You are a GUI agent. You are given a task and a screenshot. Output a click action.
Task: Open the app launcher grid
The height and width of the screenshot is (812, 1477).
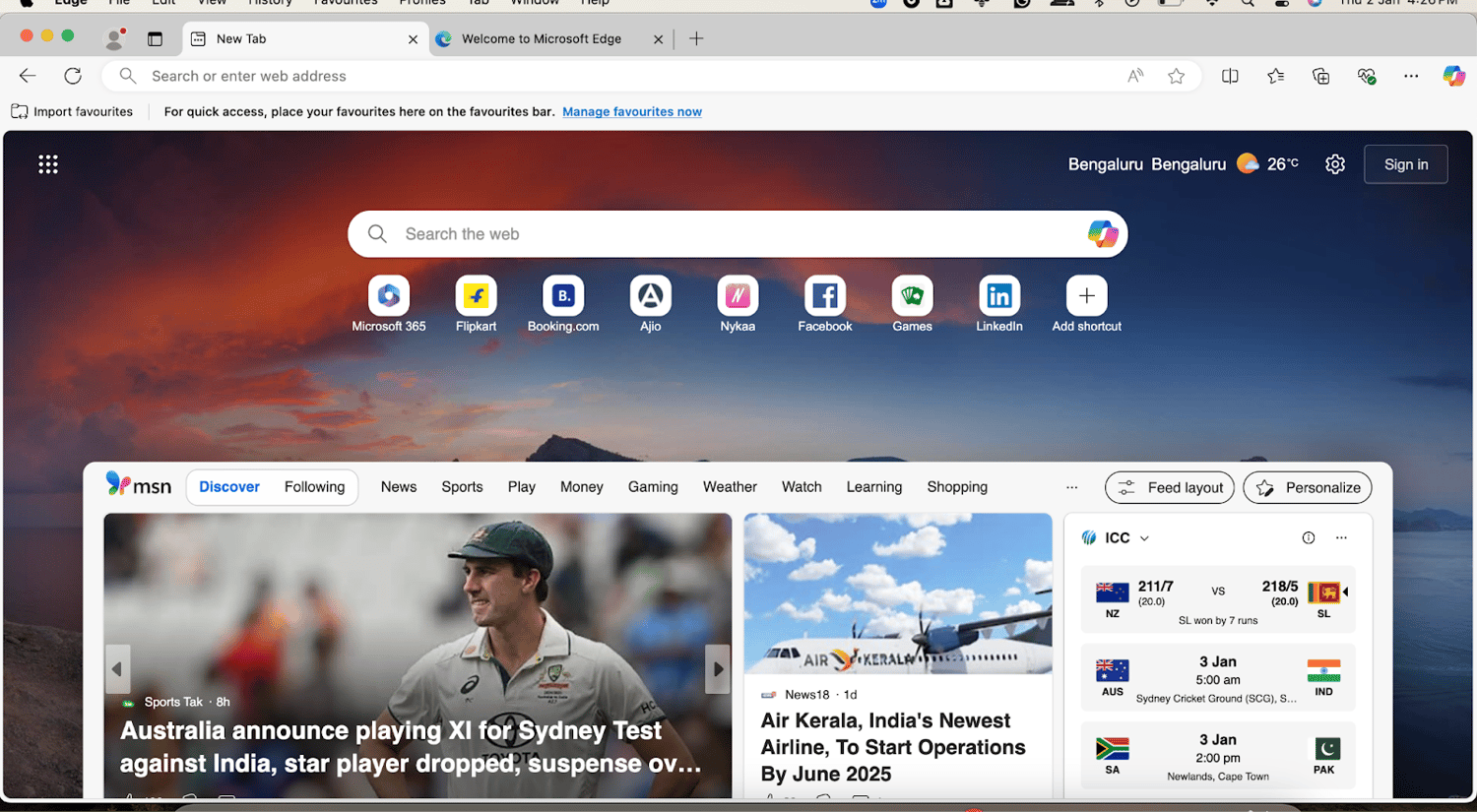(47, 163)
